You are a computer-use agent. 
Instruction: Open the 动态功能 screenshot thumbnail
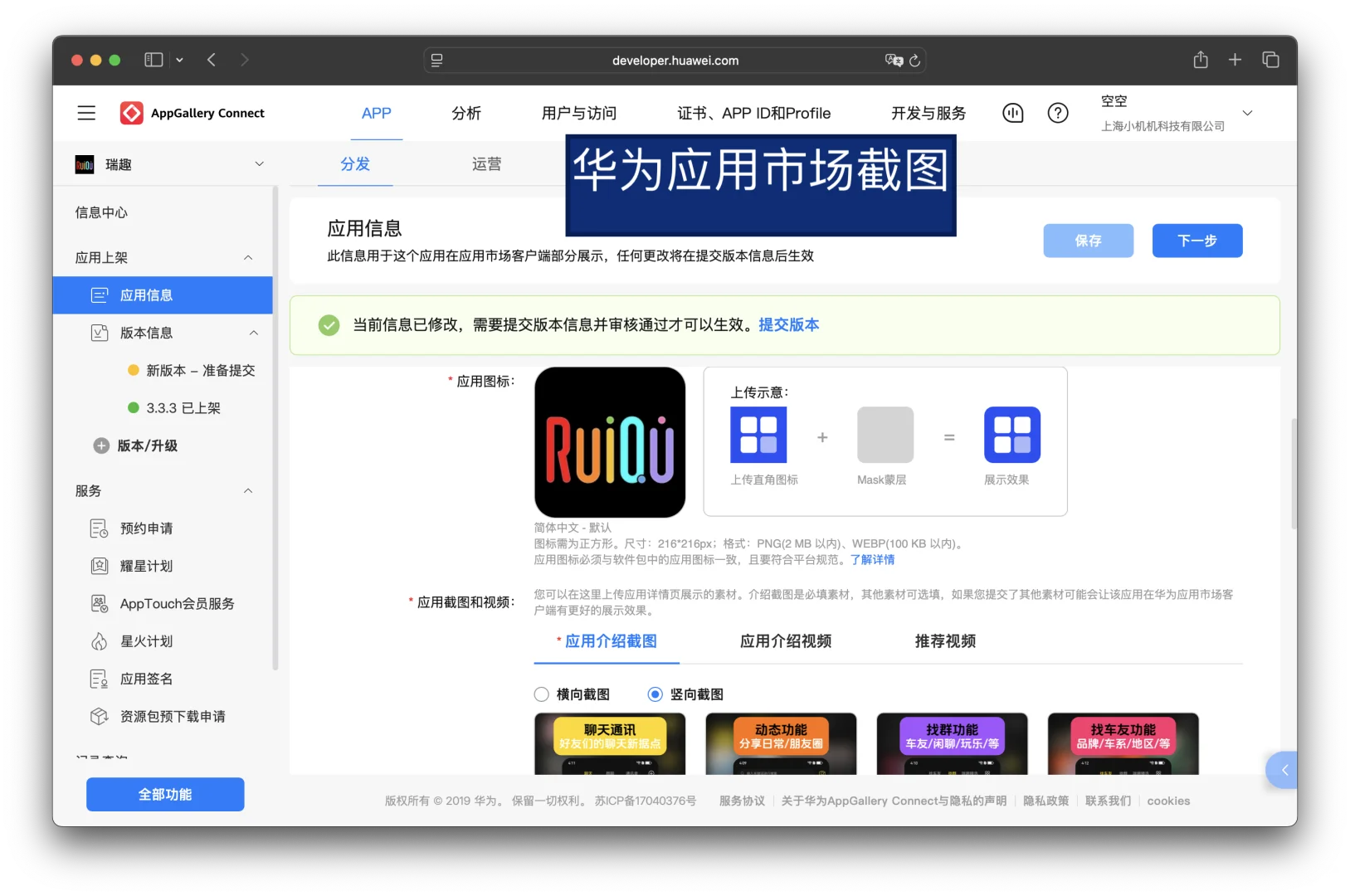pos(781,744)
